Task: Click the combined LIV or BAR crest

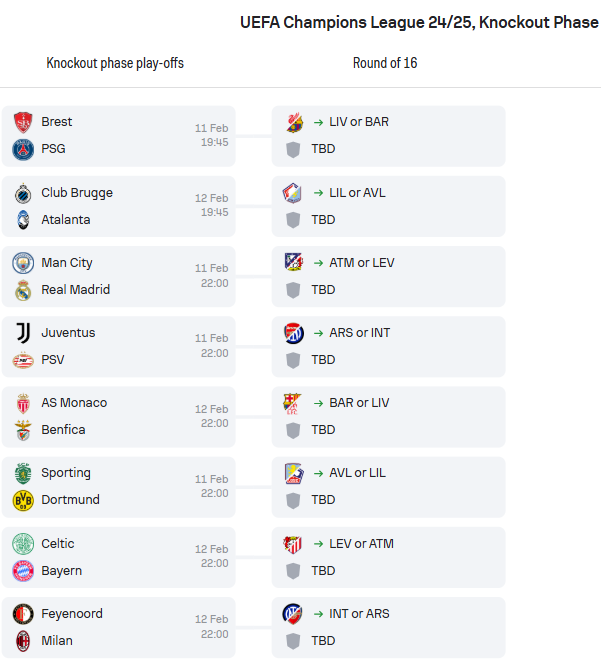Action: point(294,123)
